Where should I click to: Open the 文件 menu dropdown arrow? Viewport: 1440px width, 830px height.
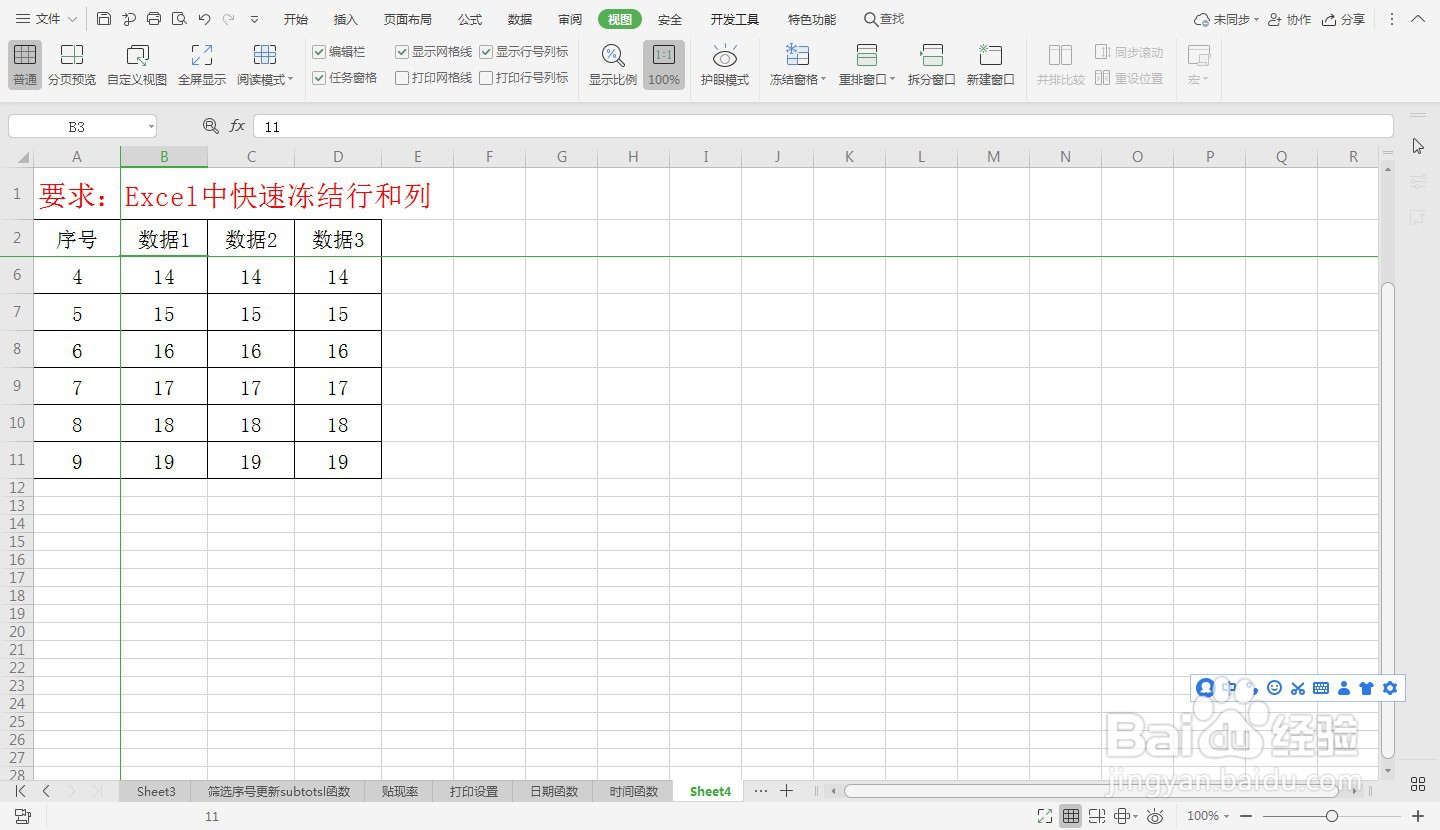71,20
